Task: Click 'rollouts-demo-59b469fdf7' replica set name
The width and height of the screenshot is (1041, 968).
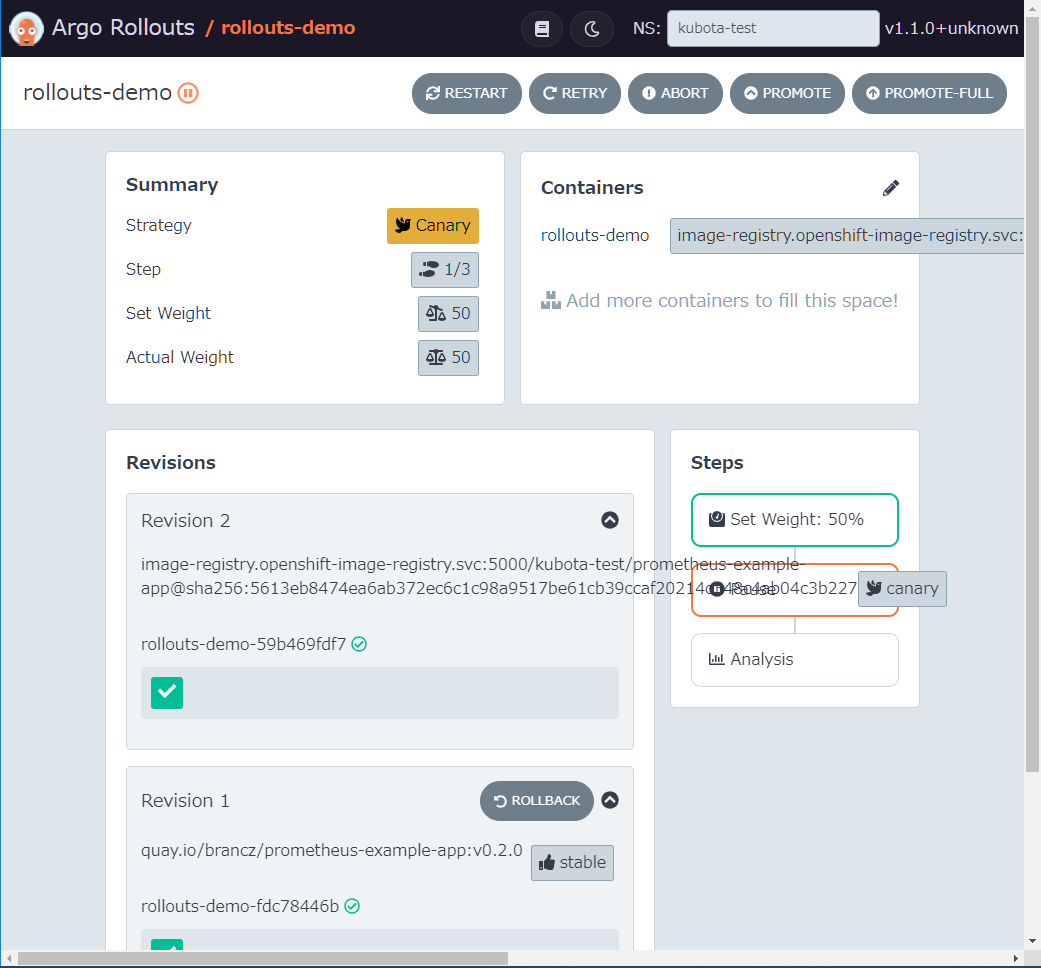Action: [243, 644]
